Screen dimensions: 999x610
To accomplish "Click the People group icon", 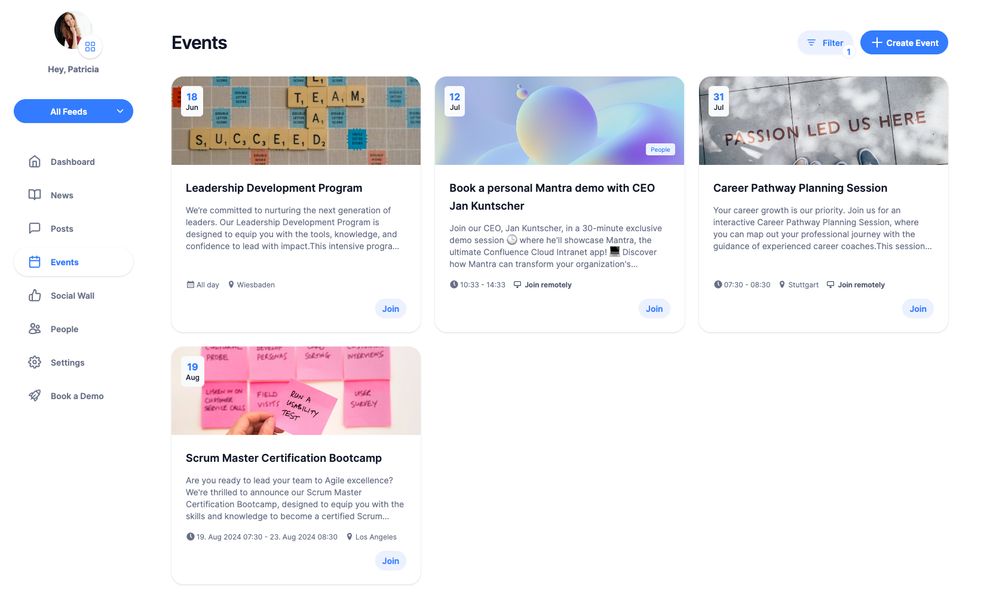I will tap(34, 329).
